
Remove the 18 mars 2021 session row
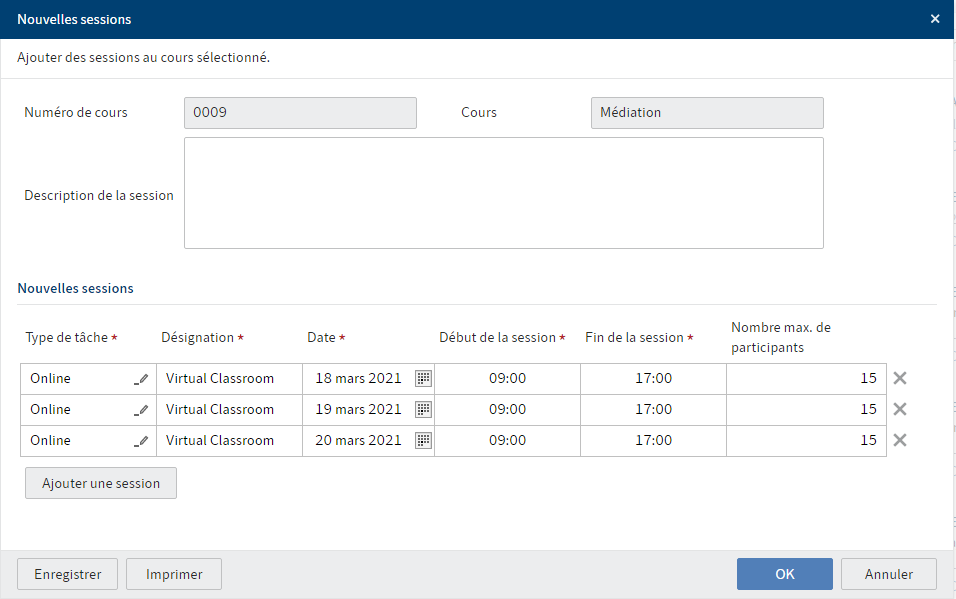pyautogui.click(x=900, y=378)
